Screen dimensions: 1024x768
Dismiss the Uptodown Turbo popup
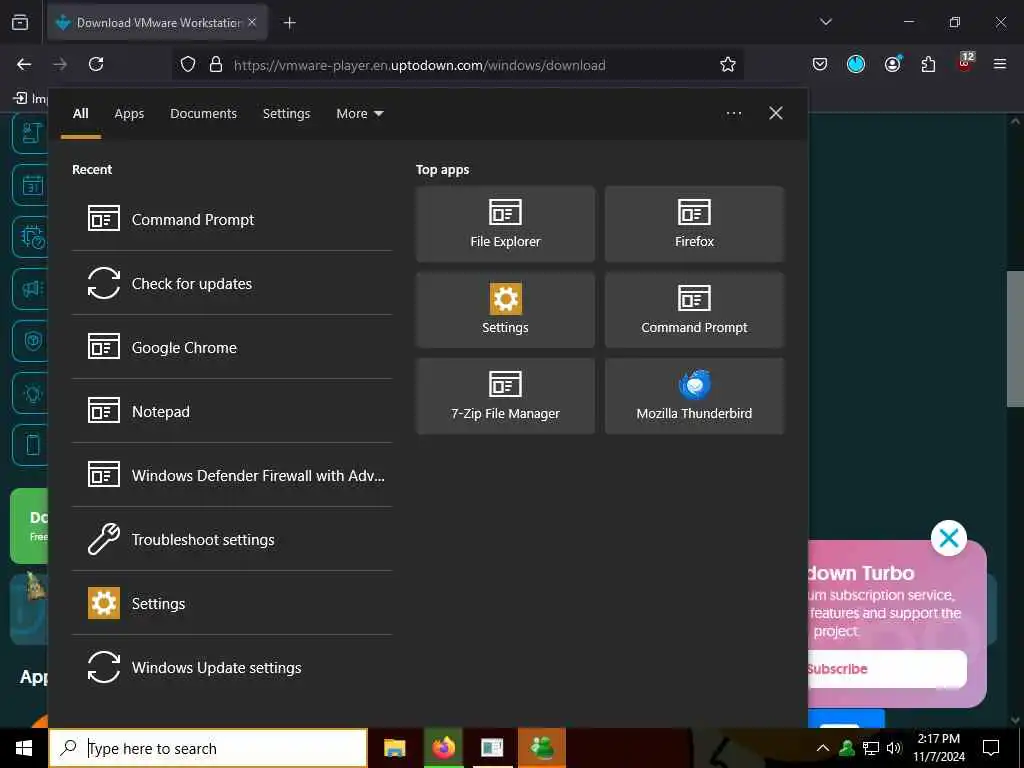point(948,538)
